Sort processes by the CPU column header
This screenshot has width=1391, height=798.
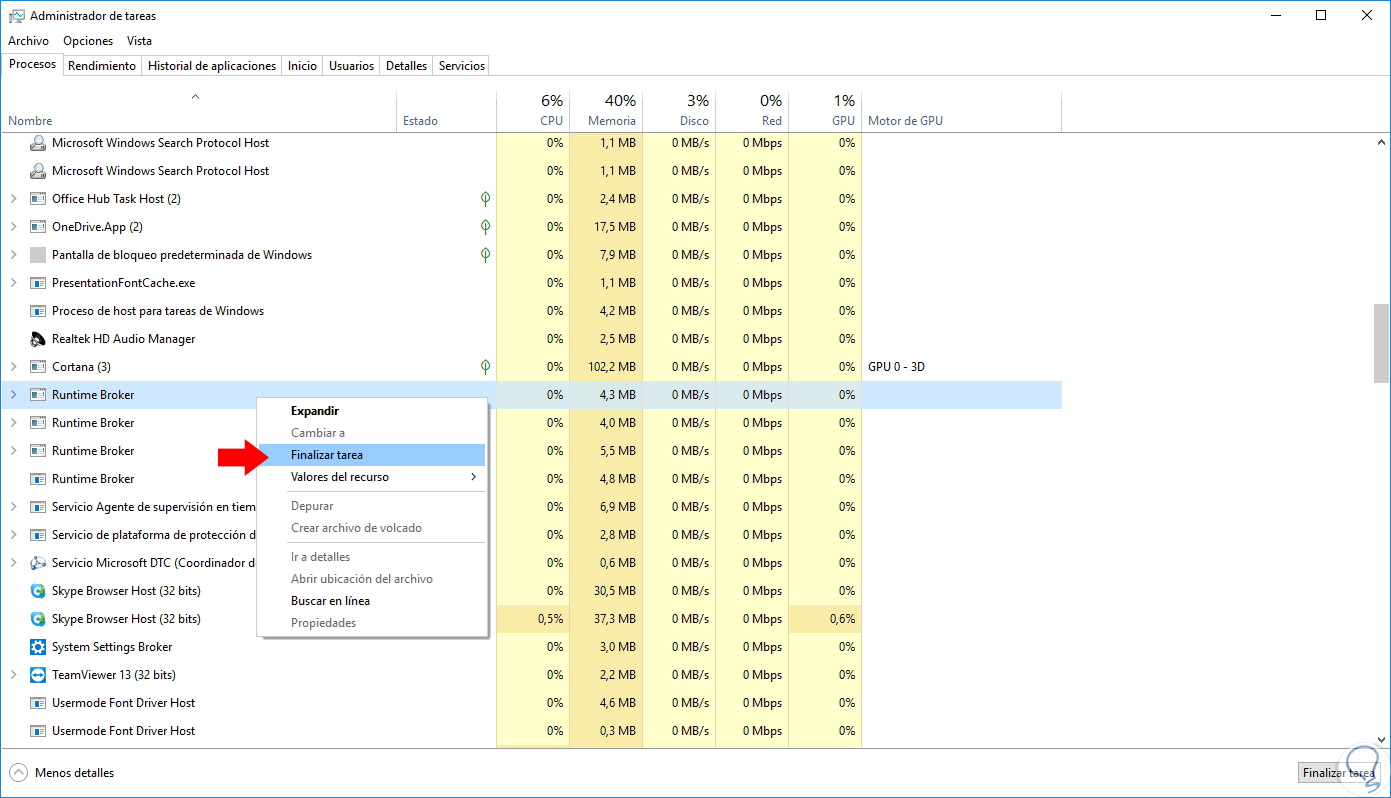(532, 111)
